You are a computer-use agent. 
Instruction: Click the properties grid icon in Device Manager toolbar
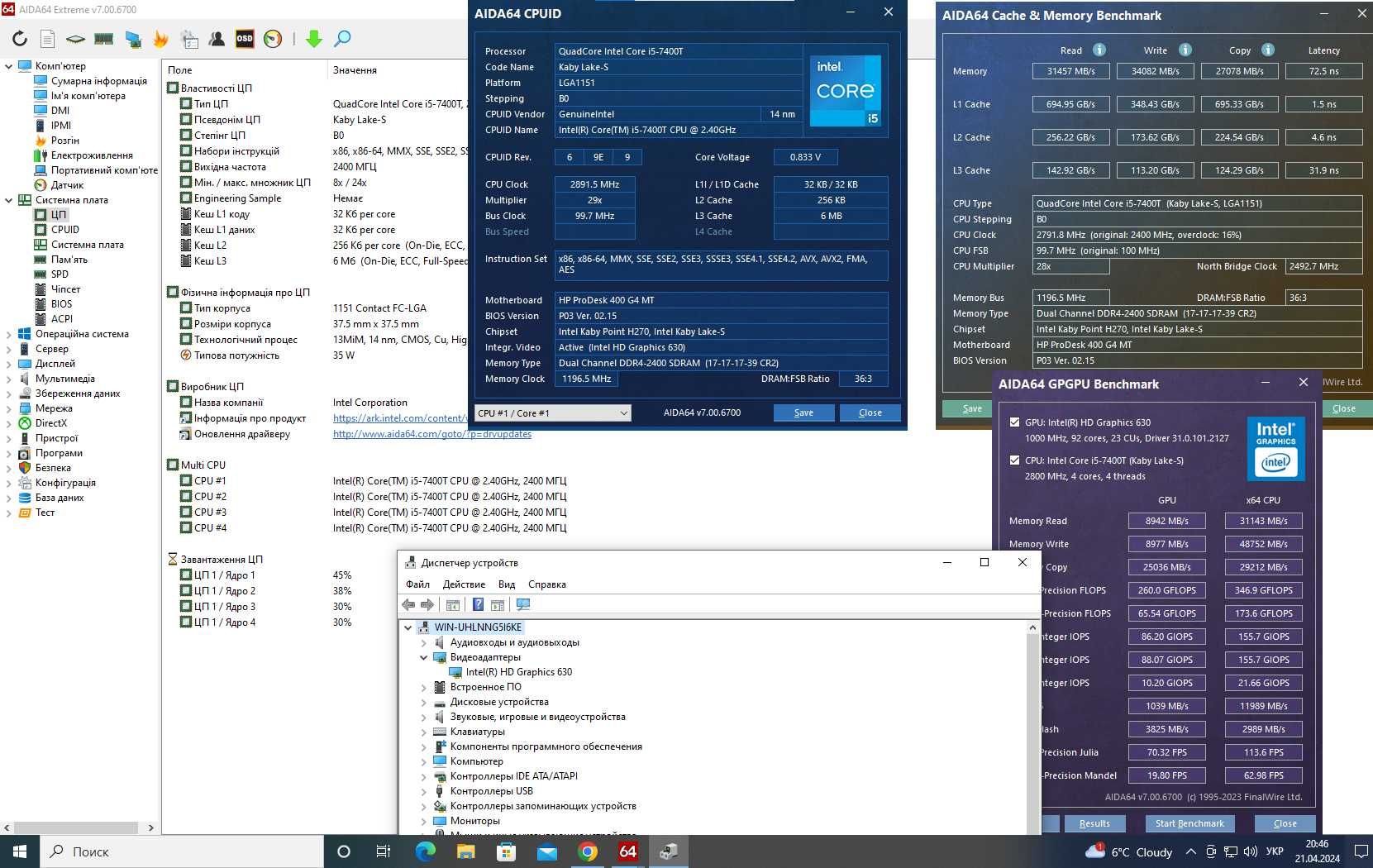click(452, 605)
